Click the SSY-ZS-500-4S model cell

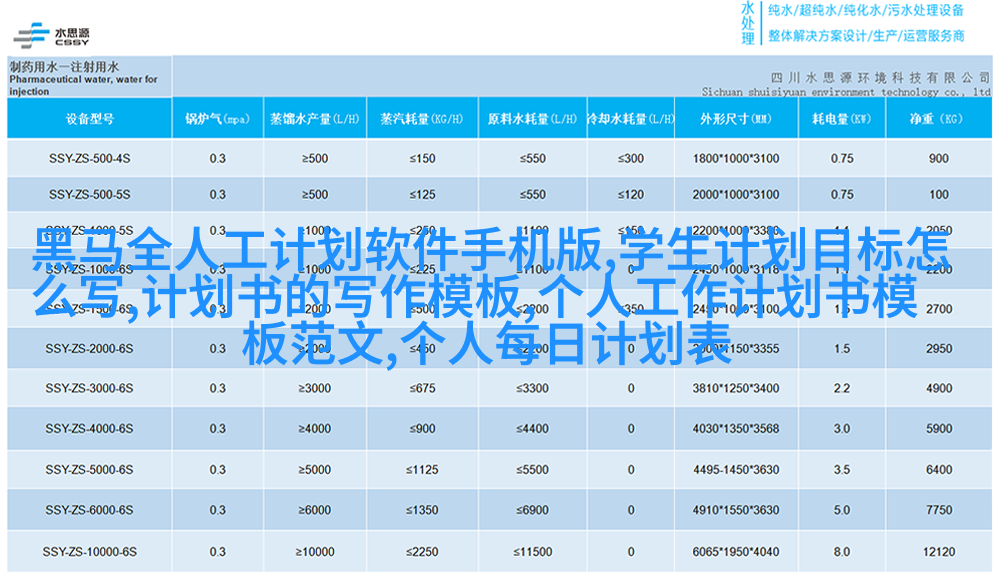pyautogui.click(x=89, y=158)
